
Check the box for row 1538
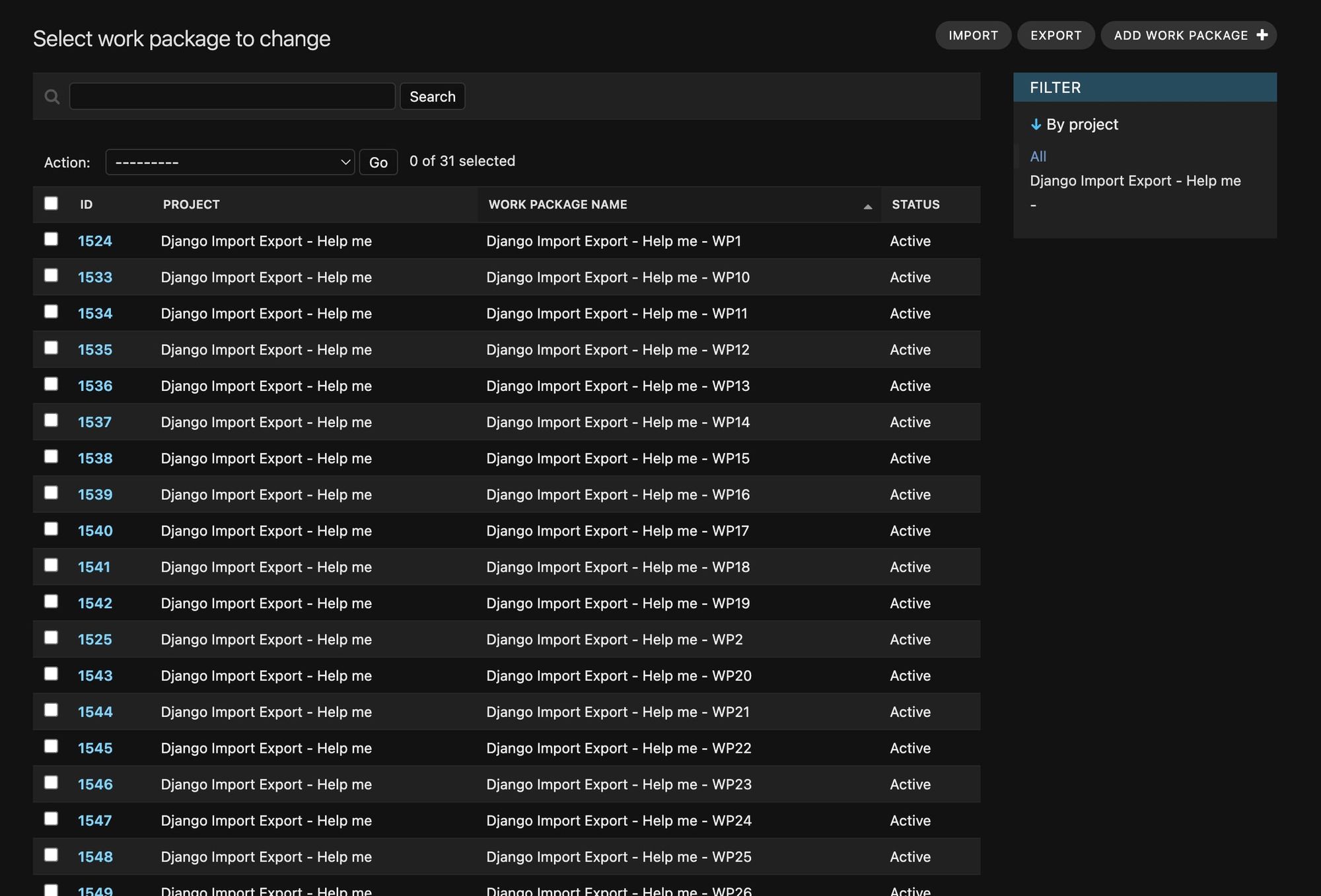pyautogui.click(x=51, y=457)
